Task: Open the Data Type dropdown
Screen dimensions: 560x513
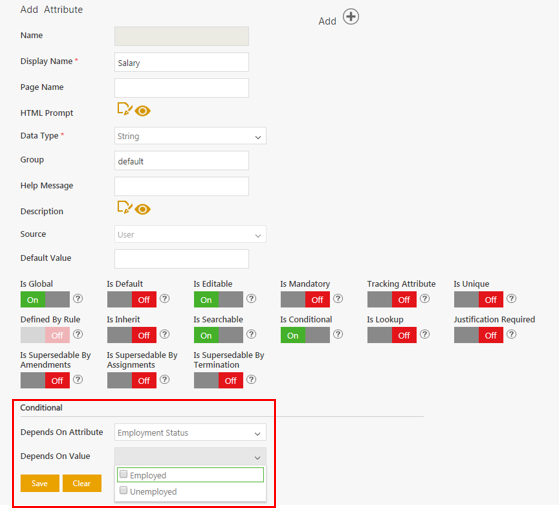Action: point(190,136)
